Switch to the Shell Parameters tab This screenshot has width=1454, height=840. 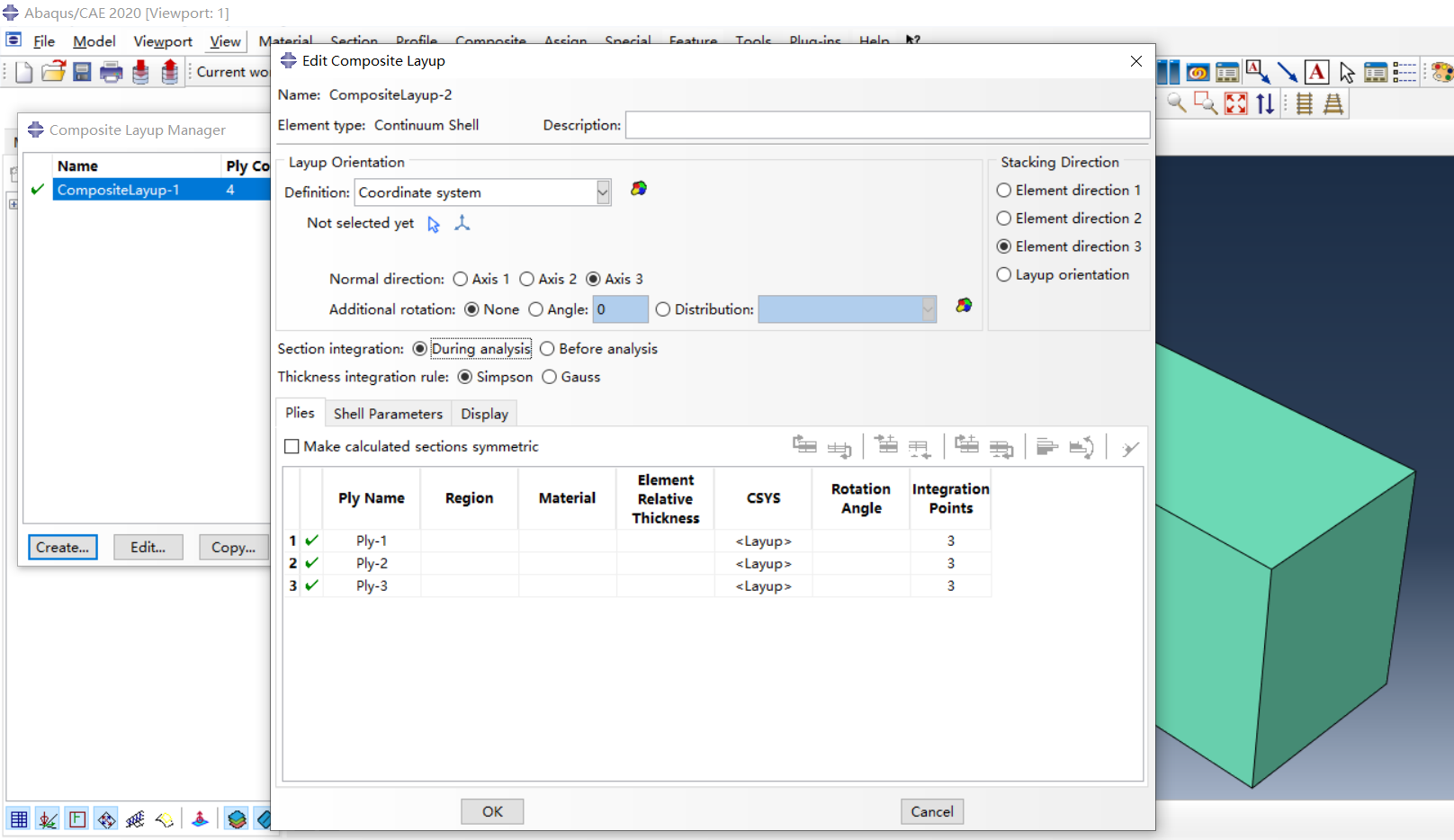pos(388,414)
